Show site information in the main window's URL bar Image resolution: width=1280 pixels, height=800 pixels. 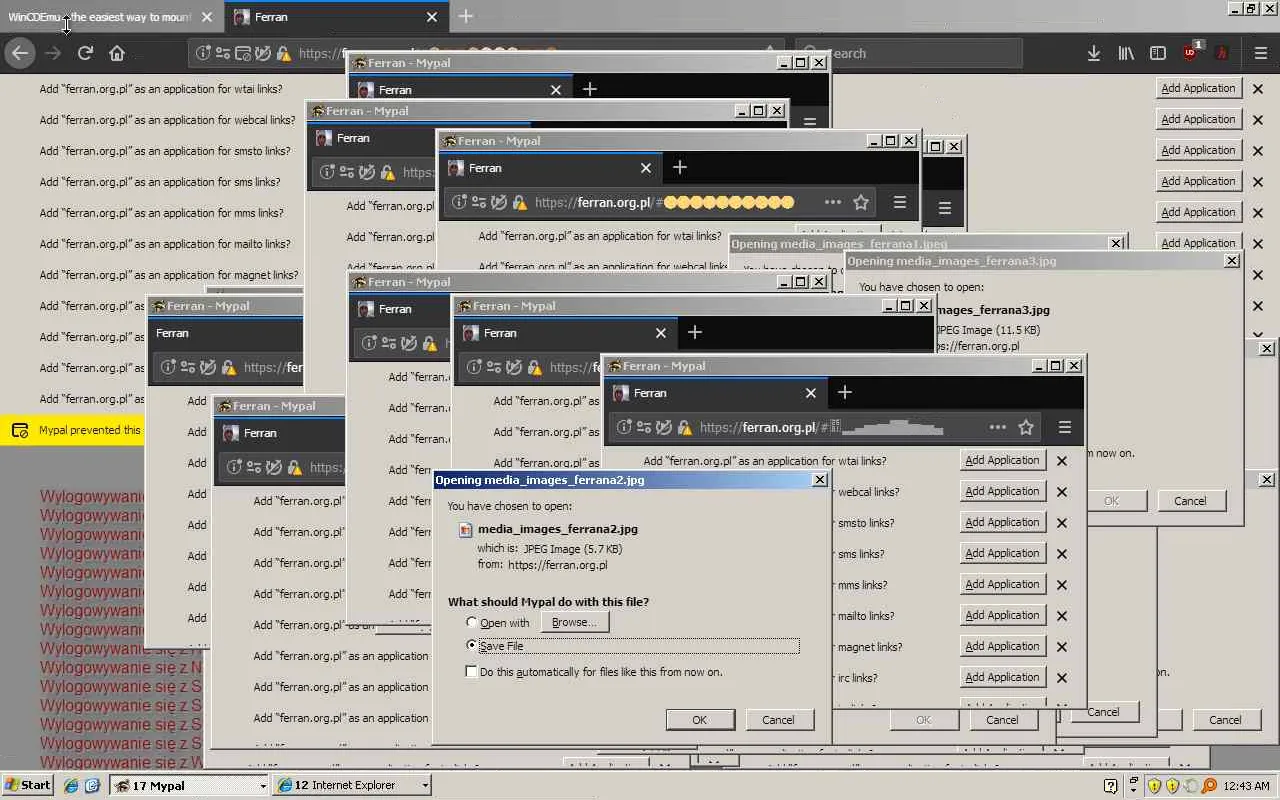pos(203,54)
